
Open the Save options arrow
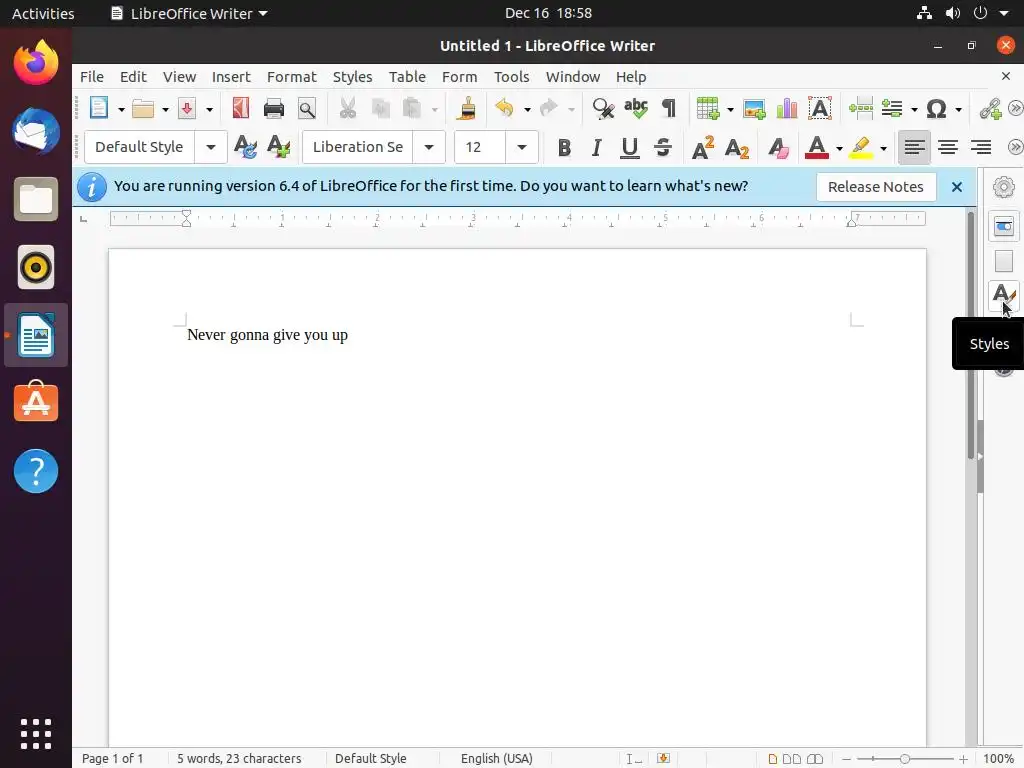click(209, 109)
